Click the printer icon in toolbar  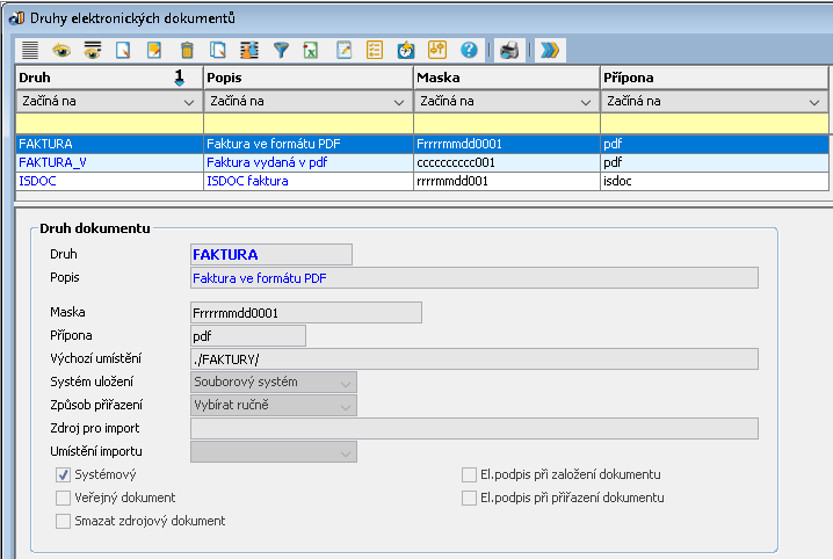(x=509, y=50)
